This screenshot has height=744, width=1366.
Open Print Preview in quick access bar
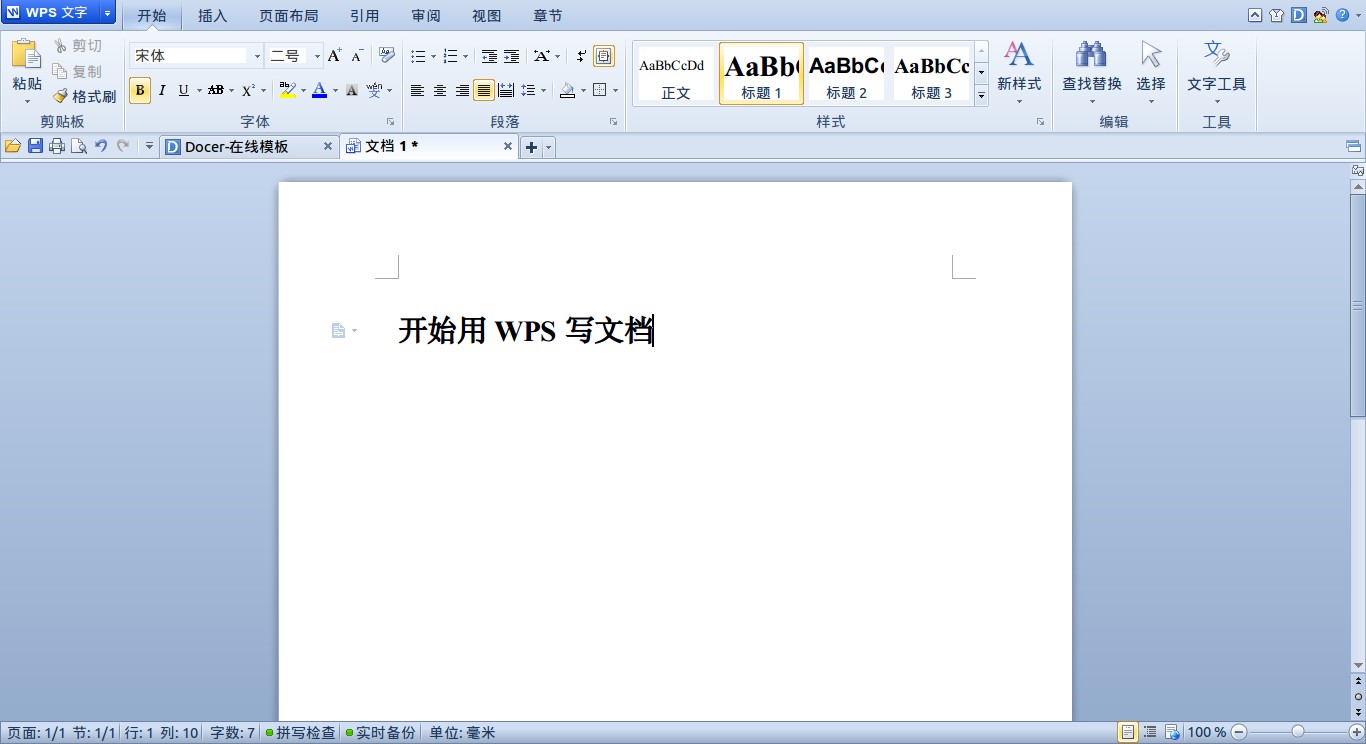point(78,146)
